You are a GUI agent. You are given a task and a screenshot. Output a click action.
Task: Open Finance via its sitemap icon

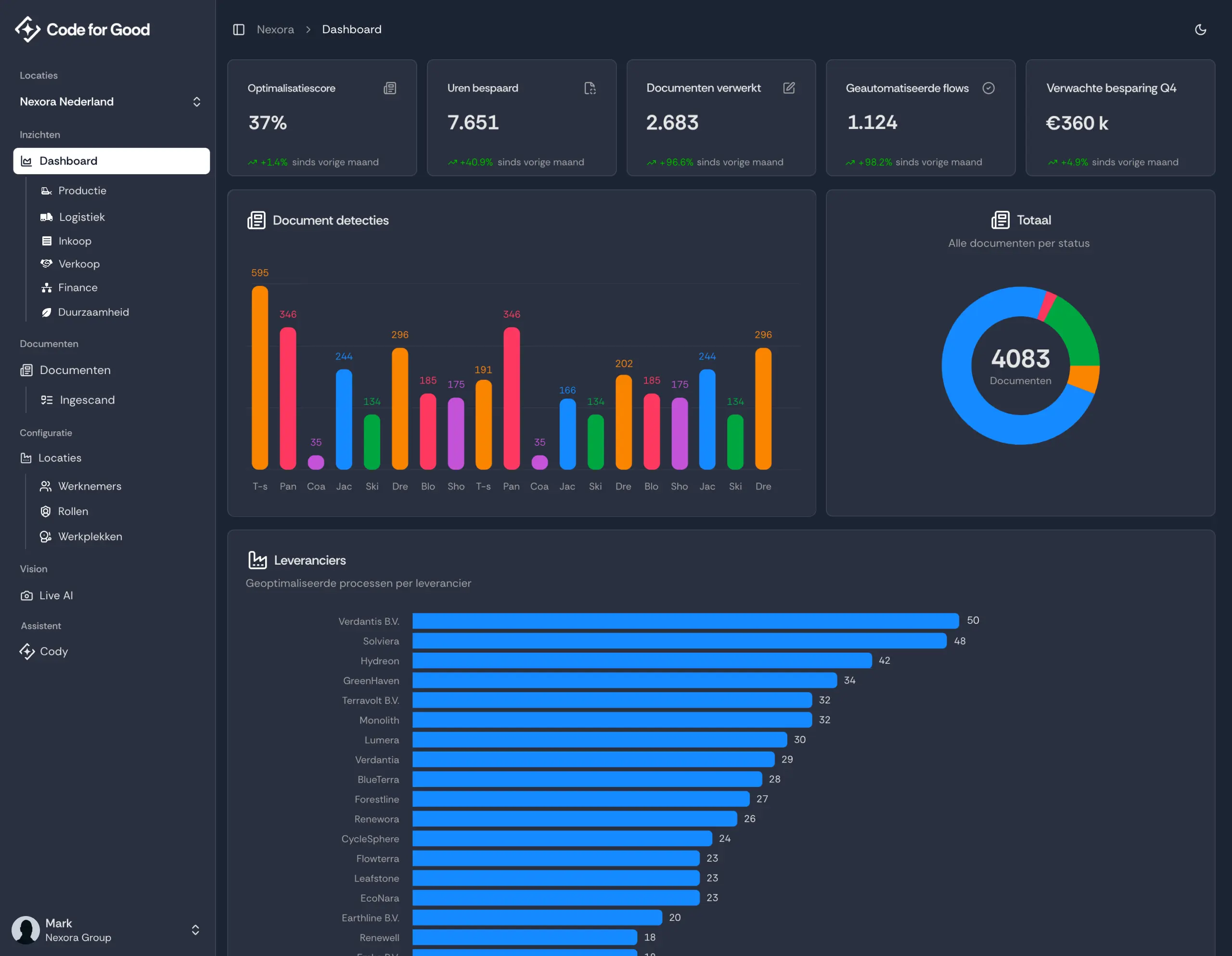pyautogui.click(x=47, y=287)
